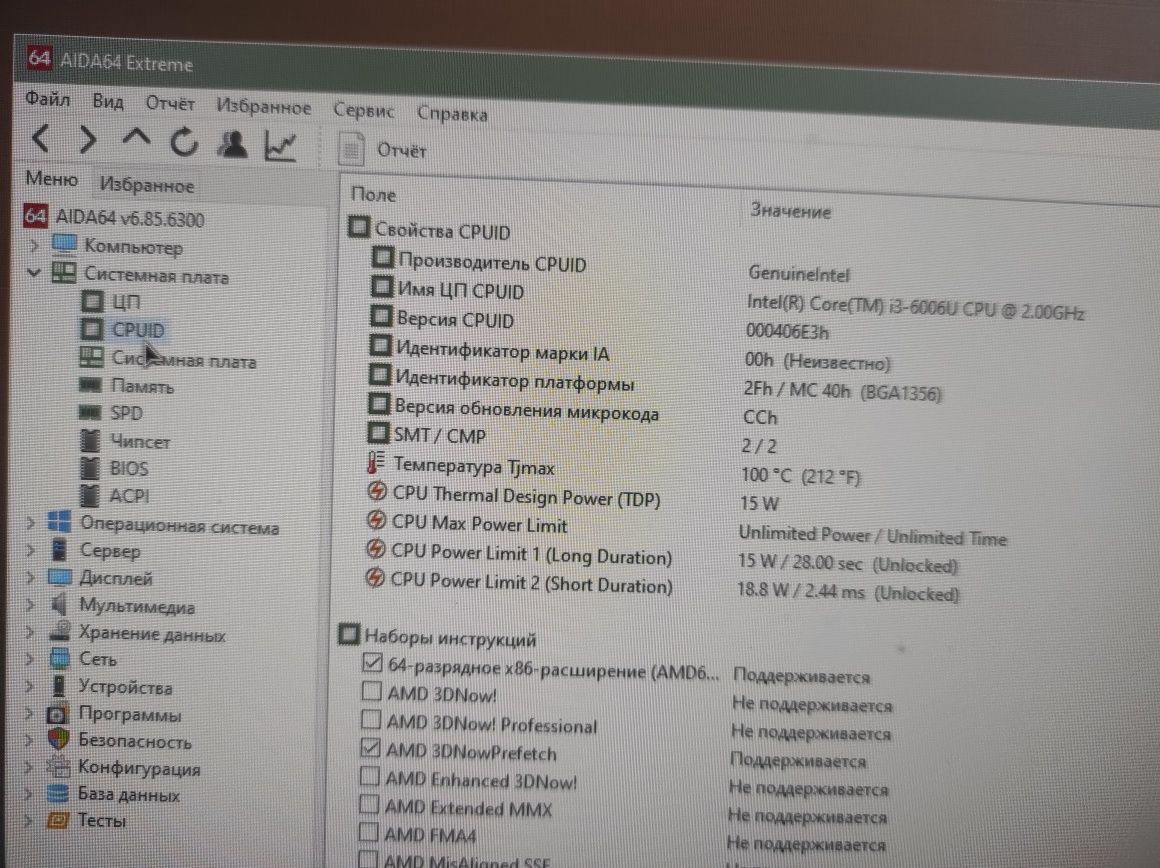Click the Устройства icon in the tree
Image resolution: width=1160 pixels, height=868 pixels.
click(x=58, y=685)
